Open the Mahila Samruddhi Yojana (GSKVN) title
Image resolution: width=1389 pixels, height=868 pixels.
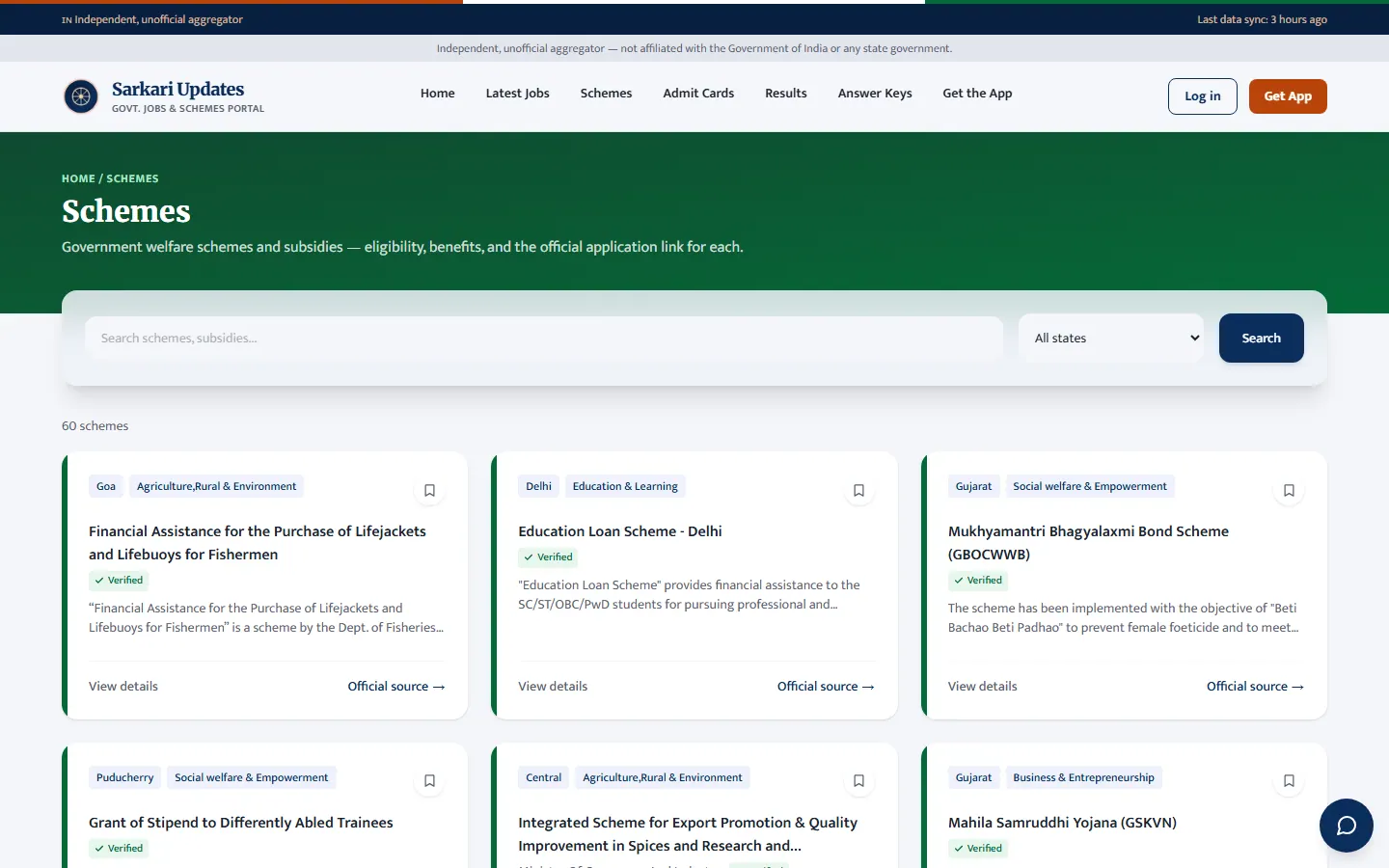[1062, 823]
